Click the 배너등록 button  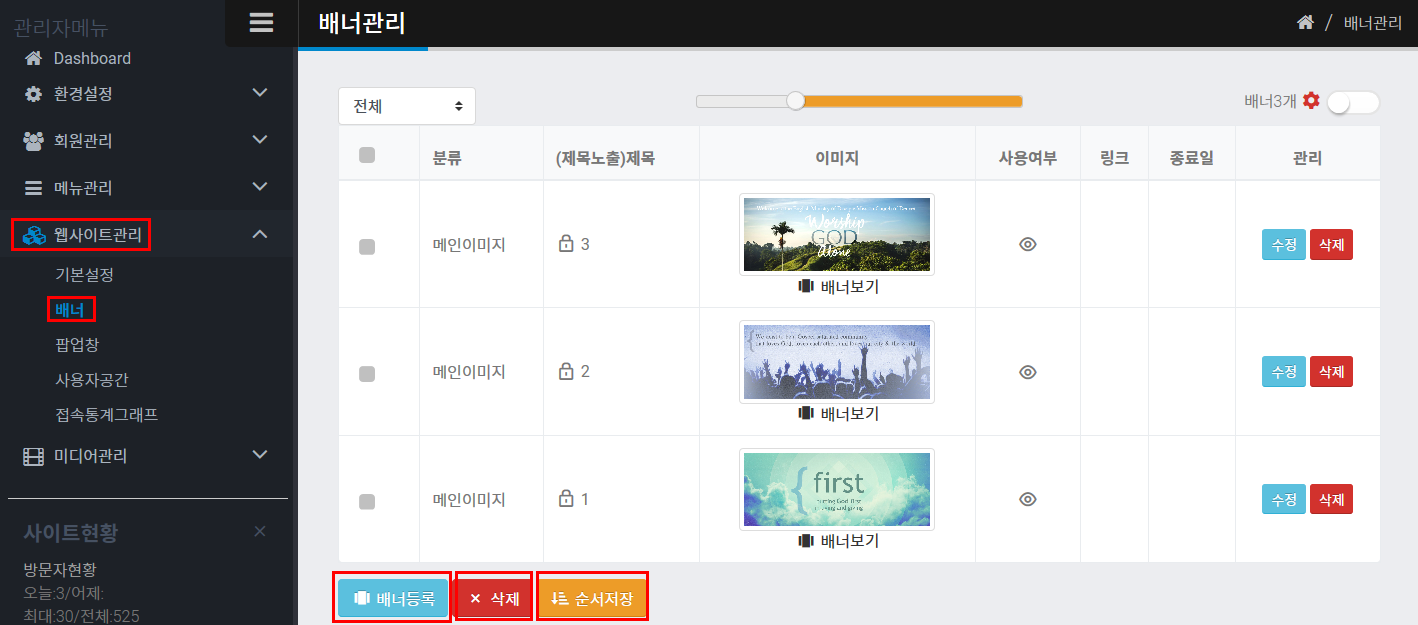(393, 599)
